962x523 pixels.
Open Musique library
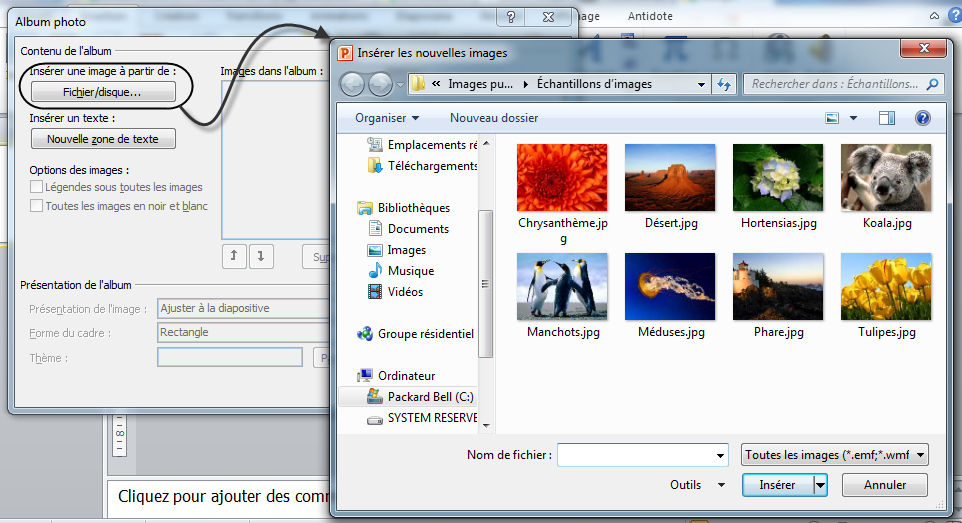[401, 271]
